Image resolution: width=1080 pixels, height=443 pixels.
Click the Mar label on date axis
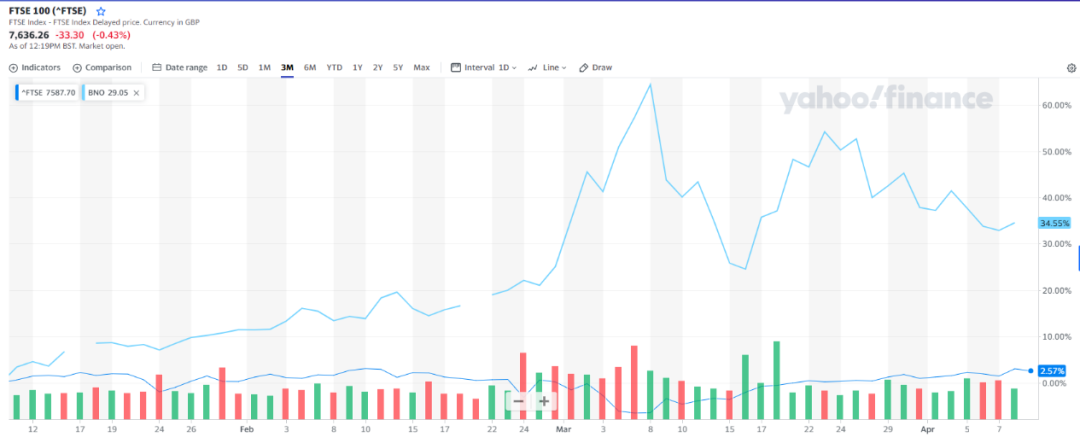563,429
